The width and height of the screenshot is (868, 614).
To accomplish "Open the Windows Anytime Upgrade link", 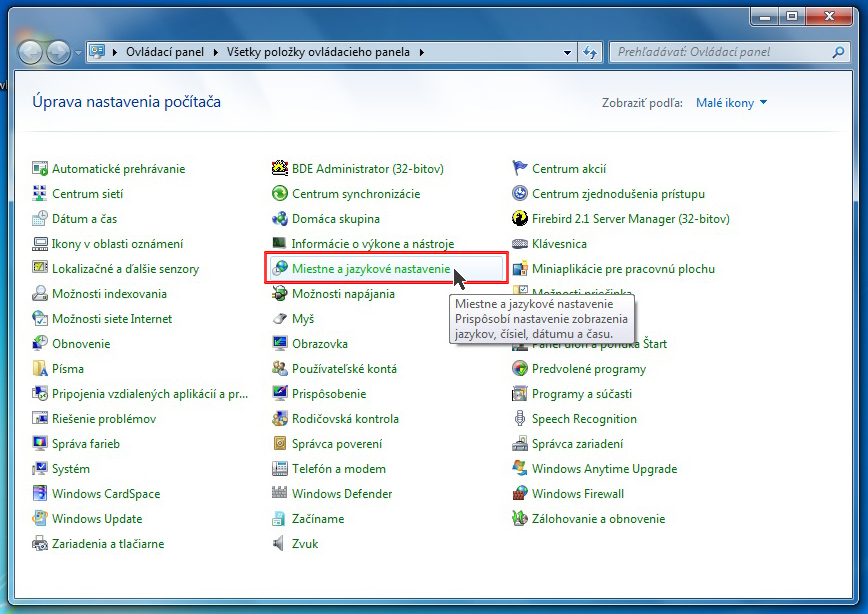I will pyautogui.click(x=604, y=468).
